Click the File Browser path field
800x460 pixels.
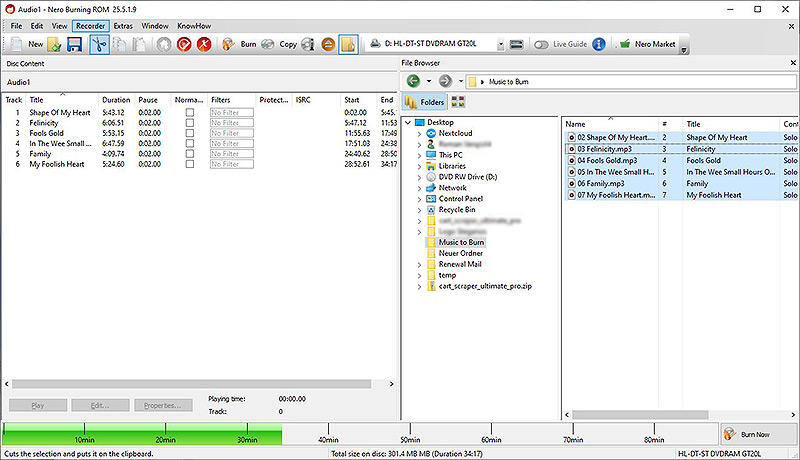pyautogui.click(x=632, y=82)
